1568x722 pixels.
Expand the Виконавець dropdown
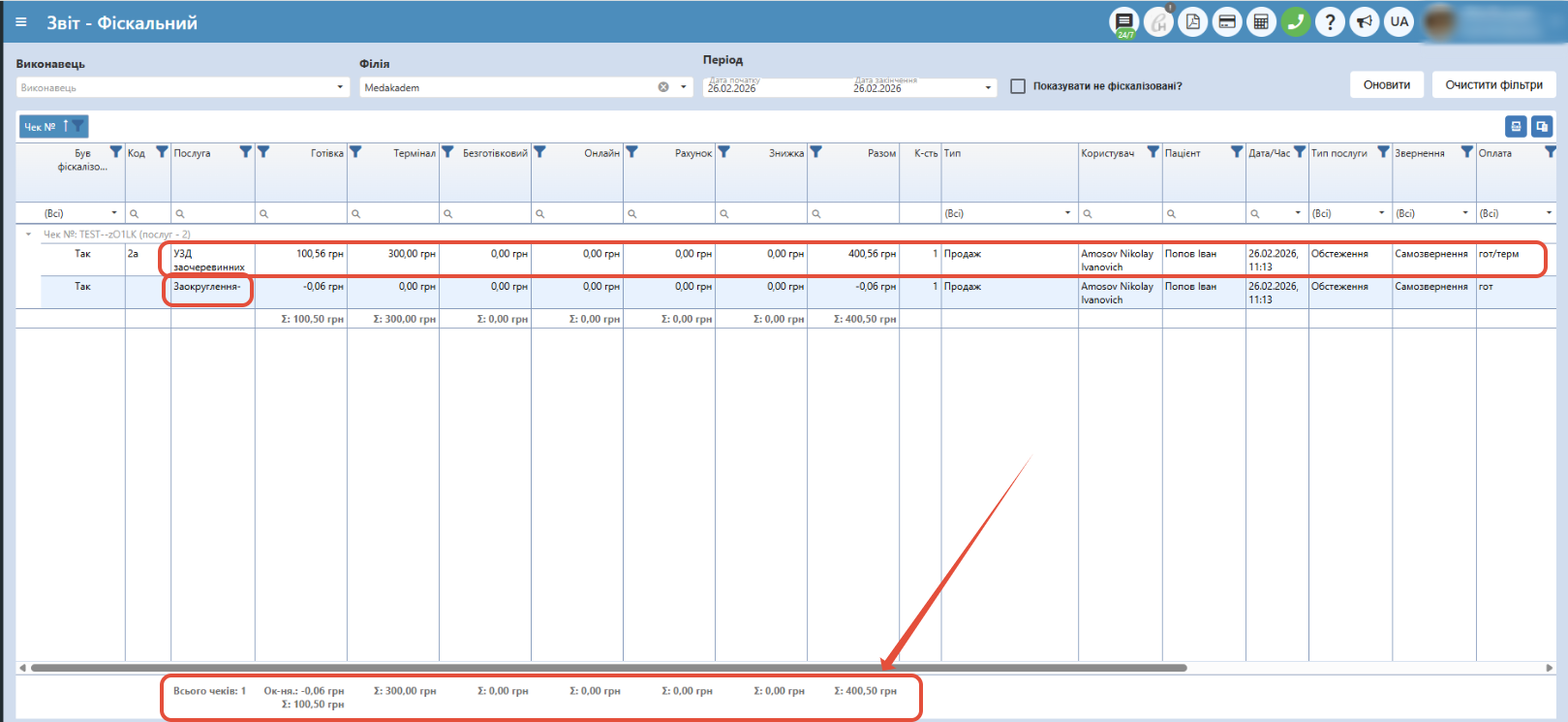point(340,87)
